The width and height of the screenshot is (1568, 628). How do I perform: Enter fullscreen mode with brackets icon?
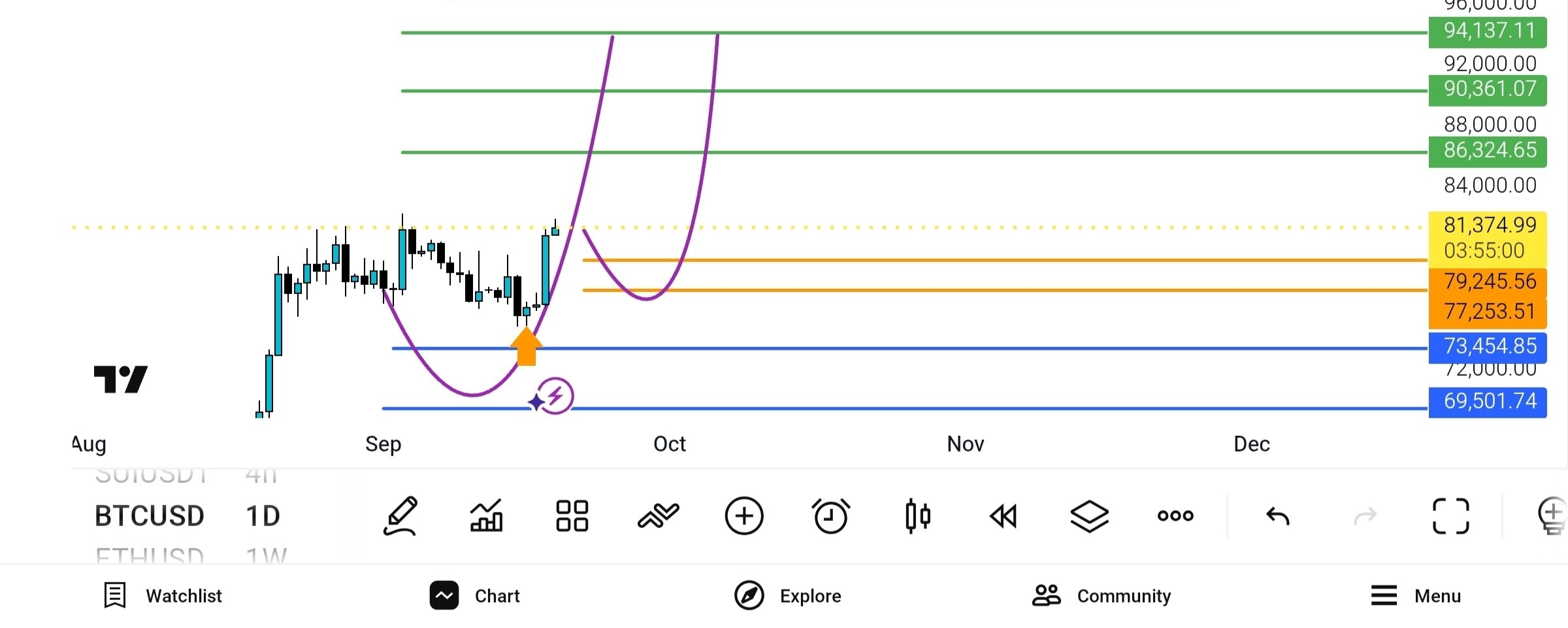1451,516
